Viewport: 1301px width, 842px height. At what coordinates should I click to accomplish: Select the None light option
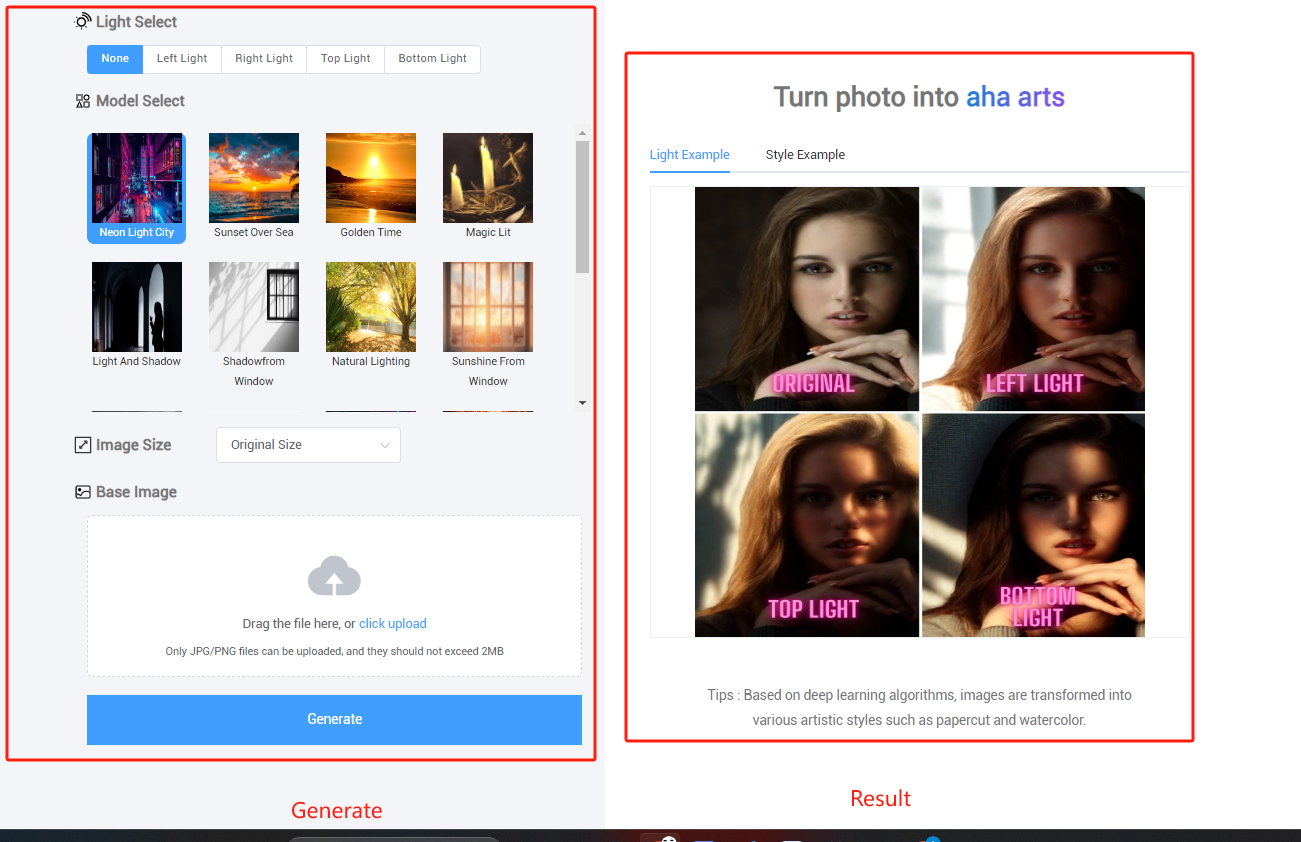[114, 59]
